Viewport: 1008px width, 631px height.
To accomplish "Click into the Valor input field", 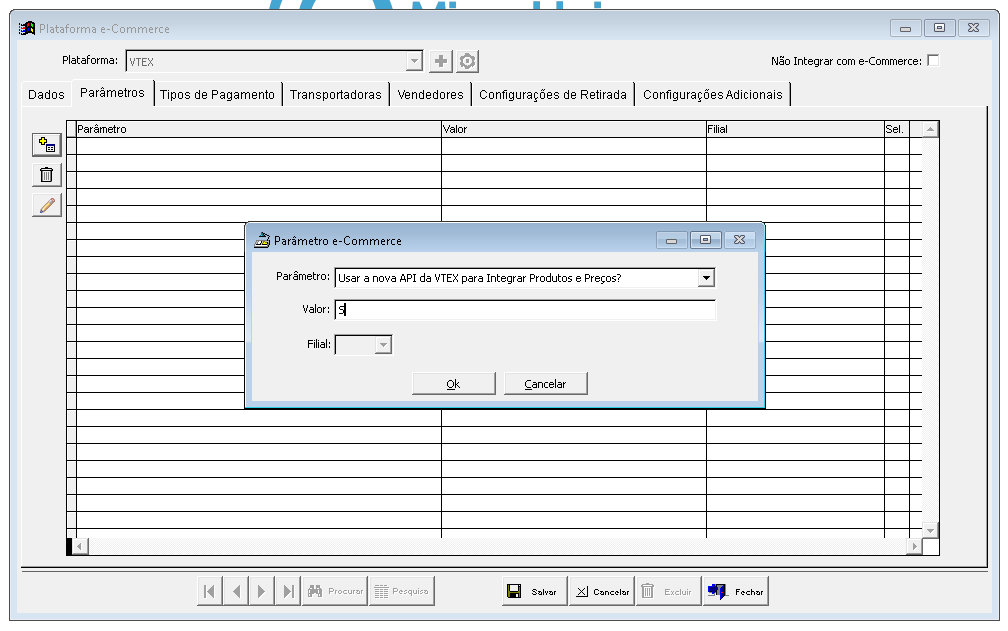I will [x=525, y=310].
